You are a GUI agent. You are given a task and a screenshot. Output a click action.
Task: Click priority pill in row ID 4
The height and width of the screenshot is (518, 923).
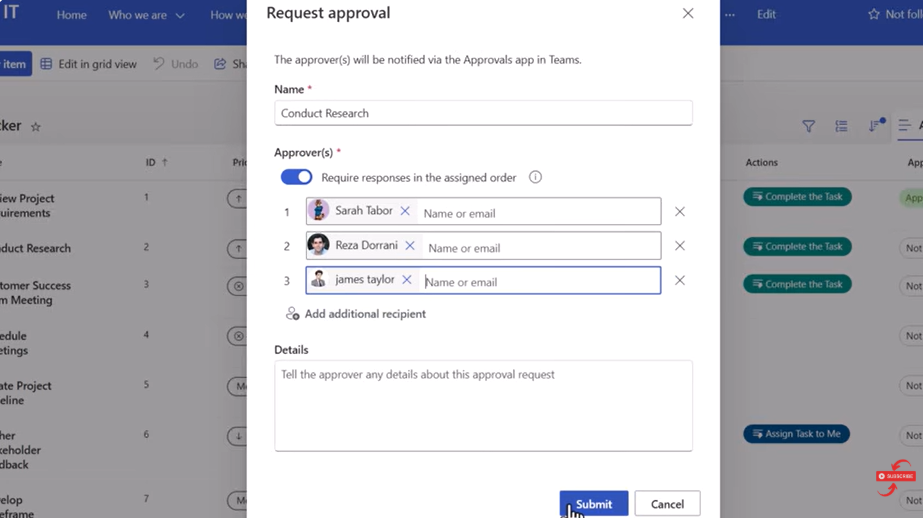237,336
